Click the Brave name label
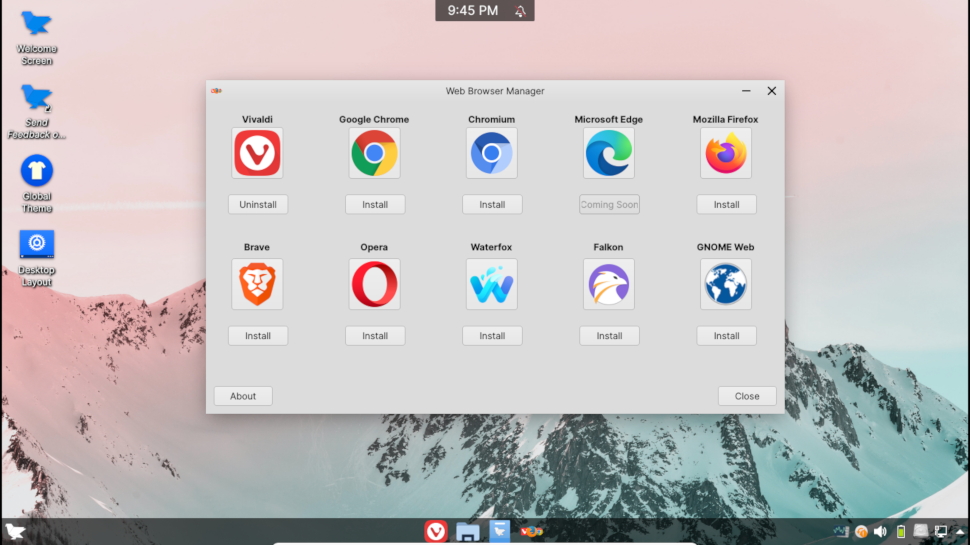This screenshot has width=970, height=545. tap(257, 247)
